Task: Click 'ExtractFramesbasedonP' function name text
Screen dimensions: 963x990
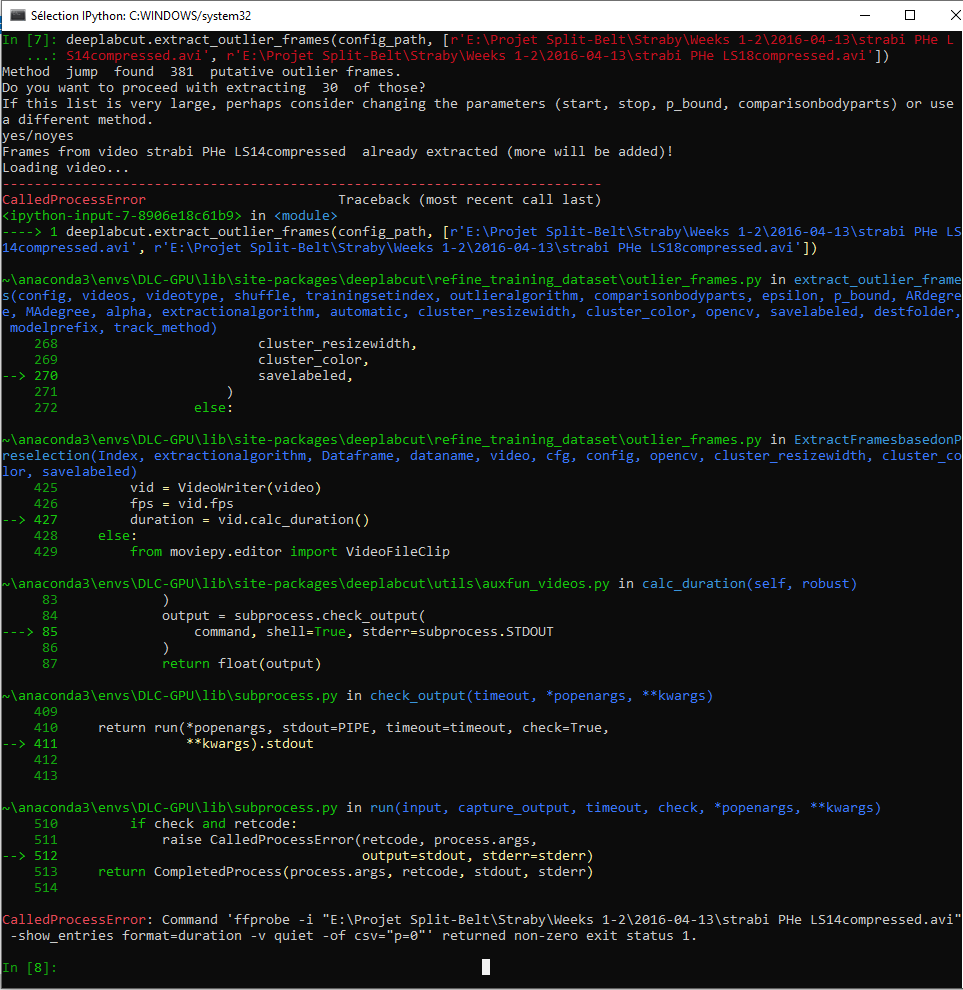Action: click(x=878, y=440)
